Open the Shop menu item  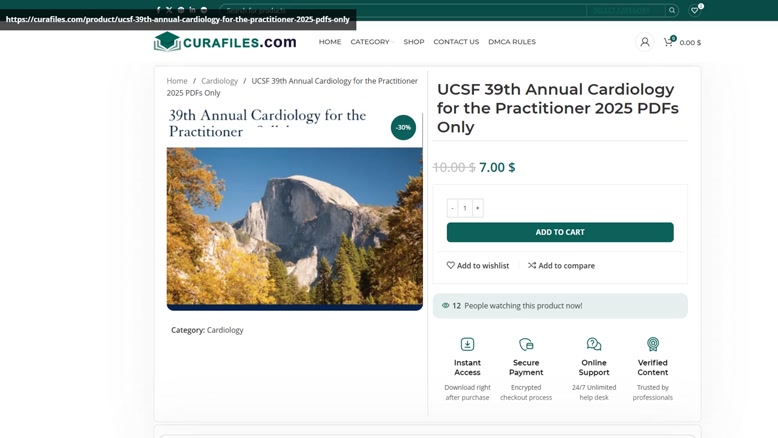414,42
